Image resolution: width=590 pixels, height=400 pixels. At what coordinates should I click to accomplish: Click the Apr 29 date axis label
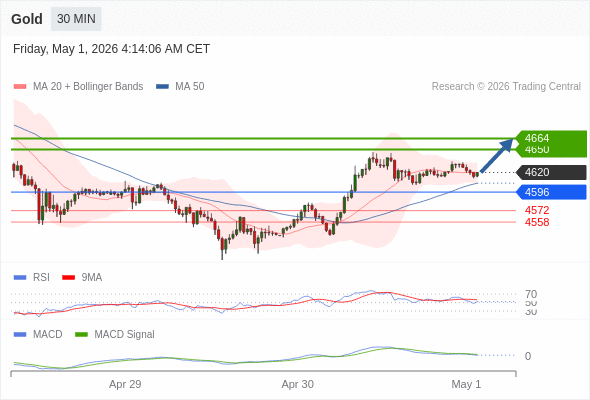tap(125, 384)
